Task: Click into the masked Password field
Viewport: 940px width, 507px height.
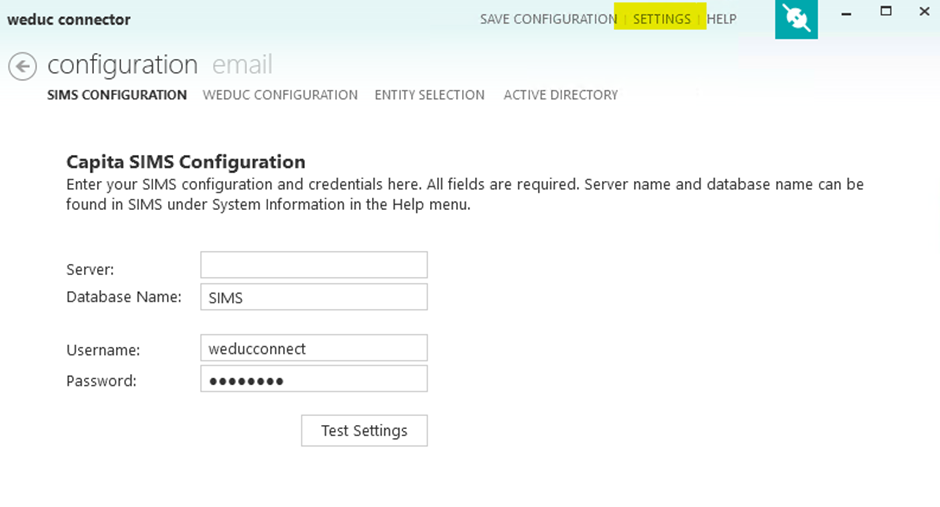Action: tap(313, 379)
